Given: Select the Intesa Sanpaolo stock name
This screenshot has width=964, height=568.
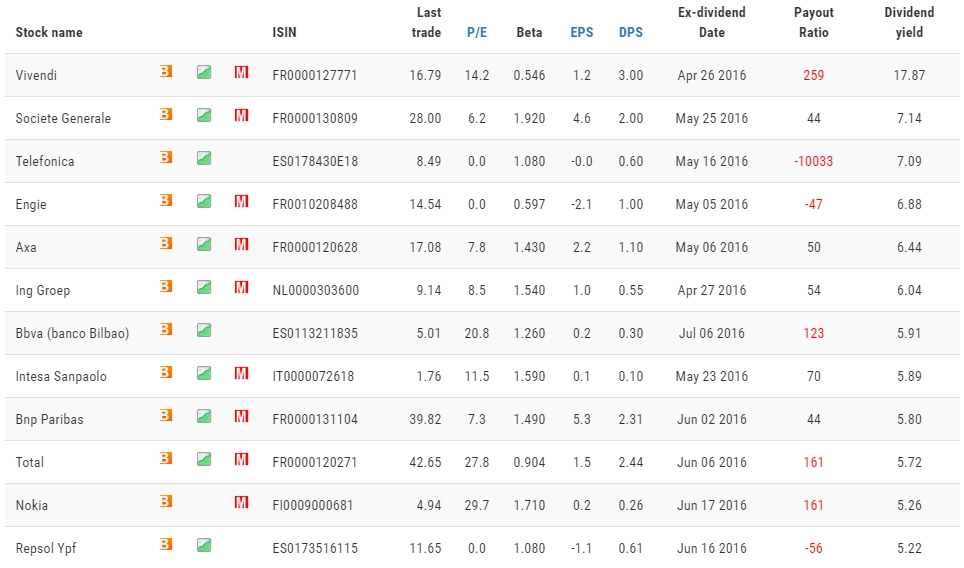Looking at the screenshot, I should click(x=61, y=377).
